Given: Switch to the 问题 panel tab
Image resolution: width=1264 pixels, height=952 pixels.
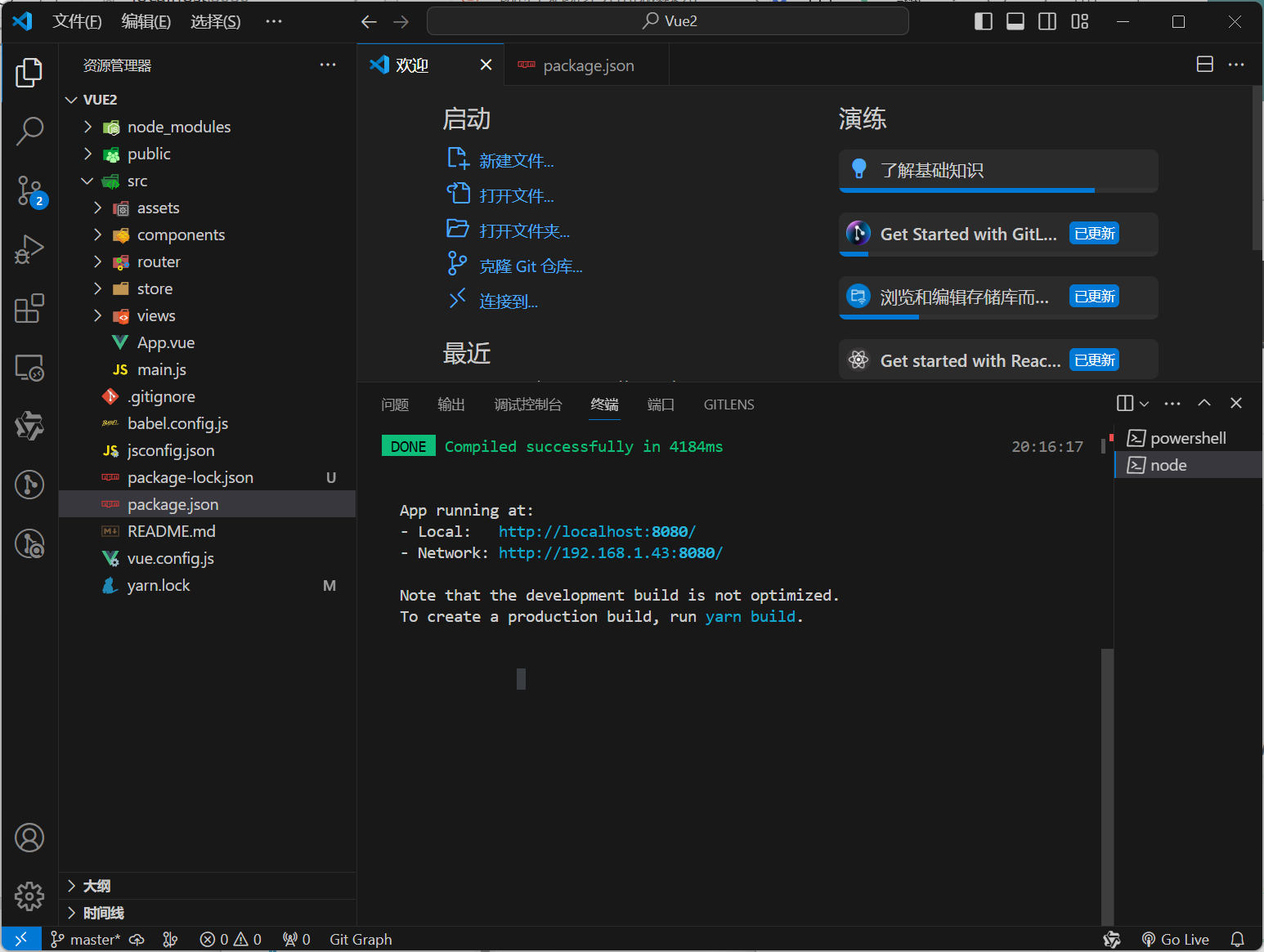Looking at the screenshot, I should click(x=395, y=404).
